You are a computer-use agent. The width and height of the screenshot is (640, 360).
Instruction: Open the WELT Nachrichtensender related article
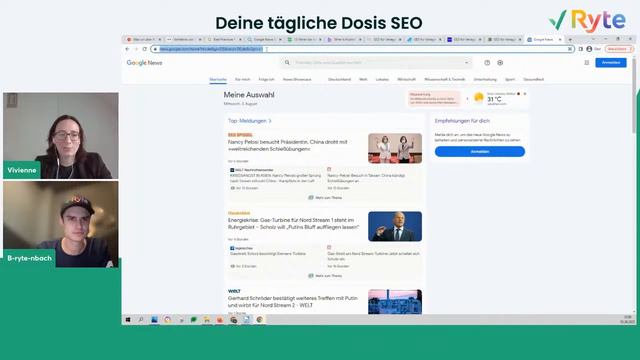tap(276, 178)
